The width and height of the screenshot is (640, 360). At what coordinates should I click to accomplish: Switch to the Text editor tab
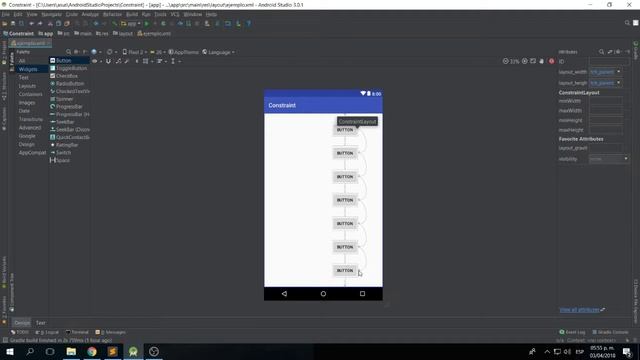tap(40, 323)
